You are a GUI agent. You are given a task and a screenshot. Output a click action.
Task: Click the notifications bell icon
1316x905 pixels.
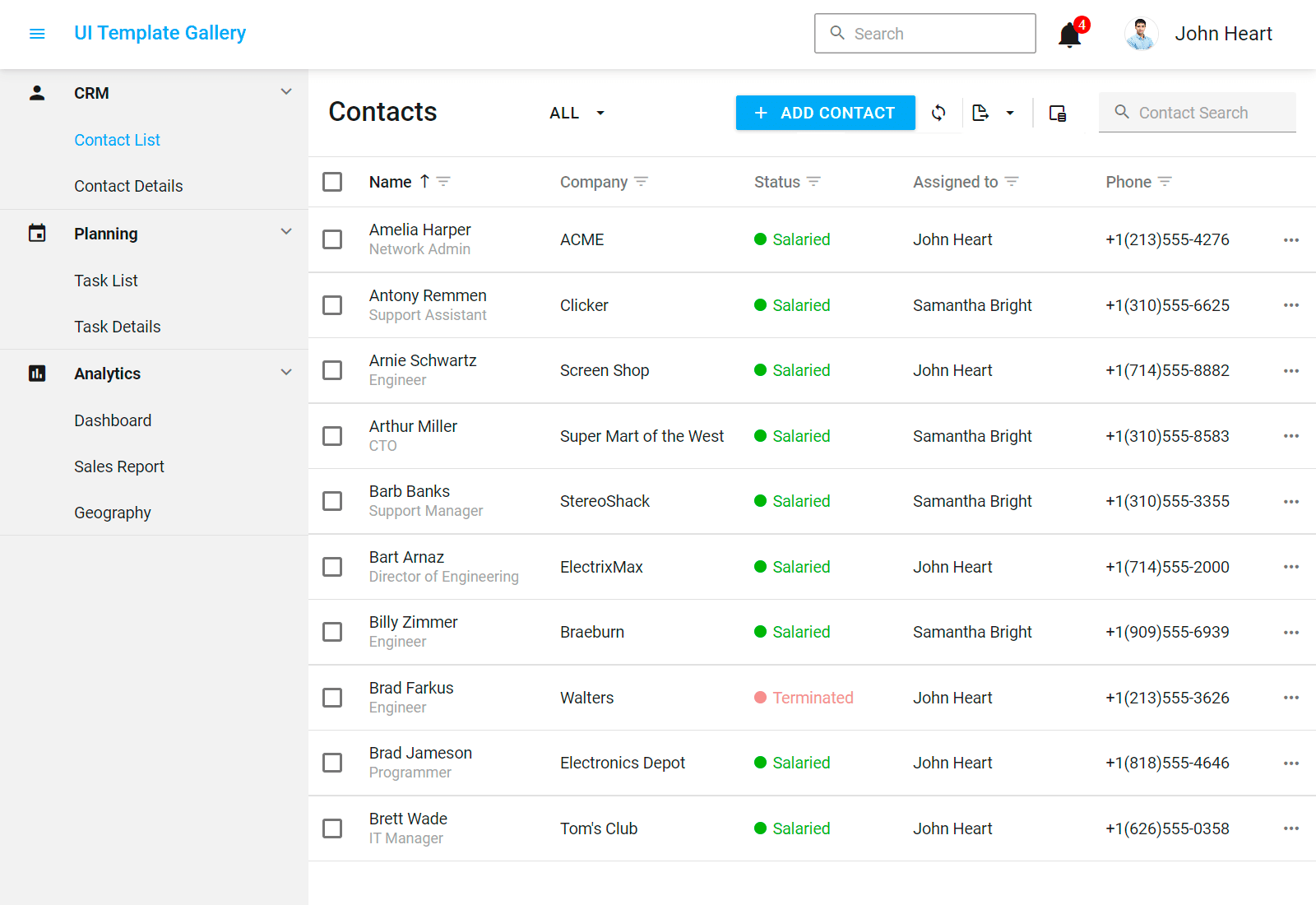pyautogui.click(x=1068, y=35)
